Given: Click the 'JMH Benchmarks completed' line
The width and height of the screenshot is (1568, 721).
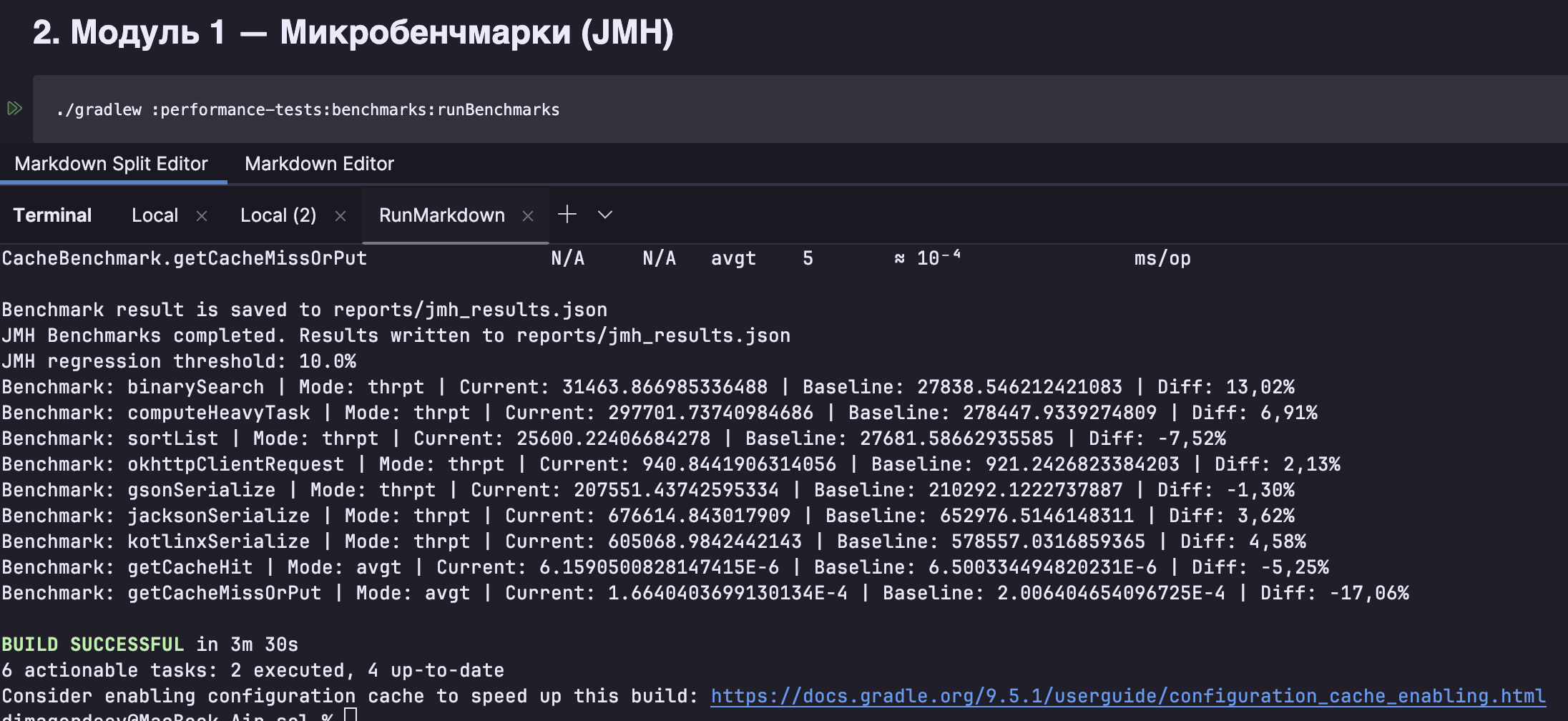Looking at the screenshot, I should tap(396, 335).
